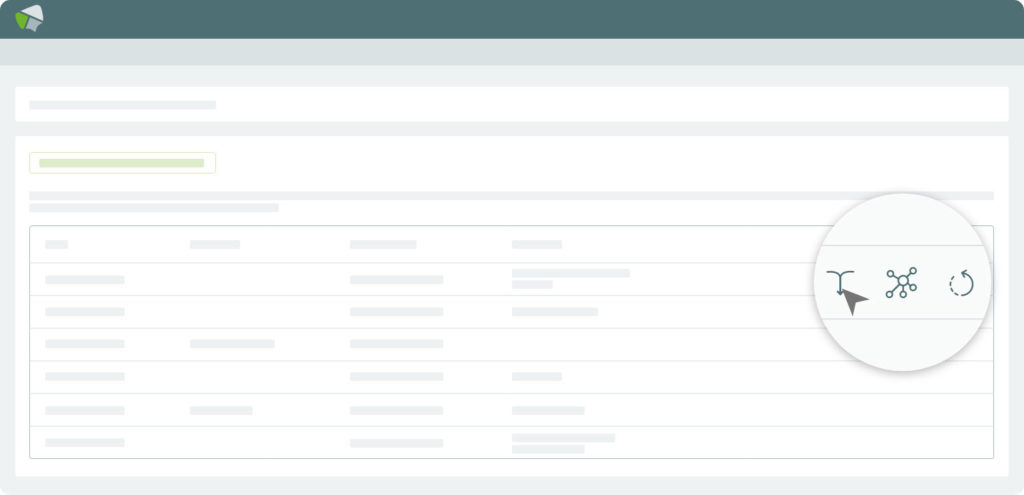Click the dashed circular reset arrow icon
The image size is (1024, 495).
click(x=961, y=283)
